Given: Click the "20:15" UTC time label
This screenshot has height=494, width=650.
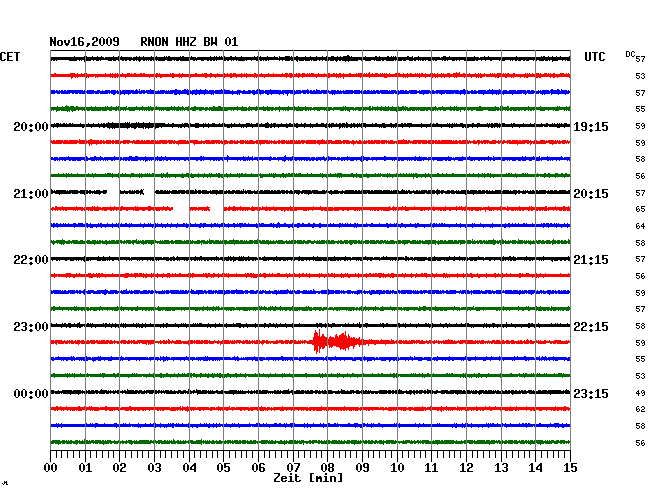Looking at the screenshot, I should pos(591,194).
